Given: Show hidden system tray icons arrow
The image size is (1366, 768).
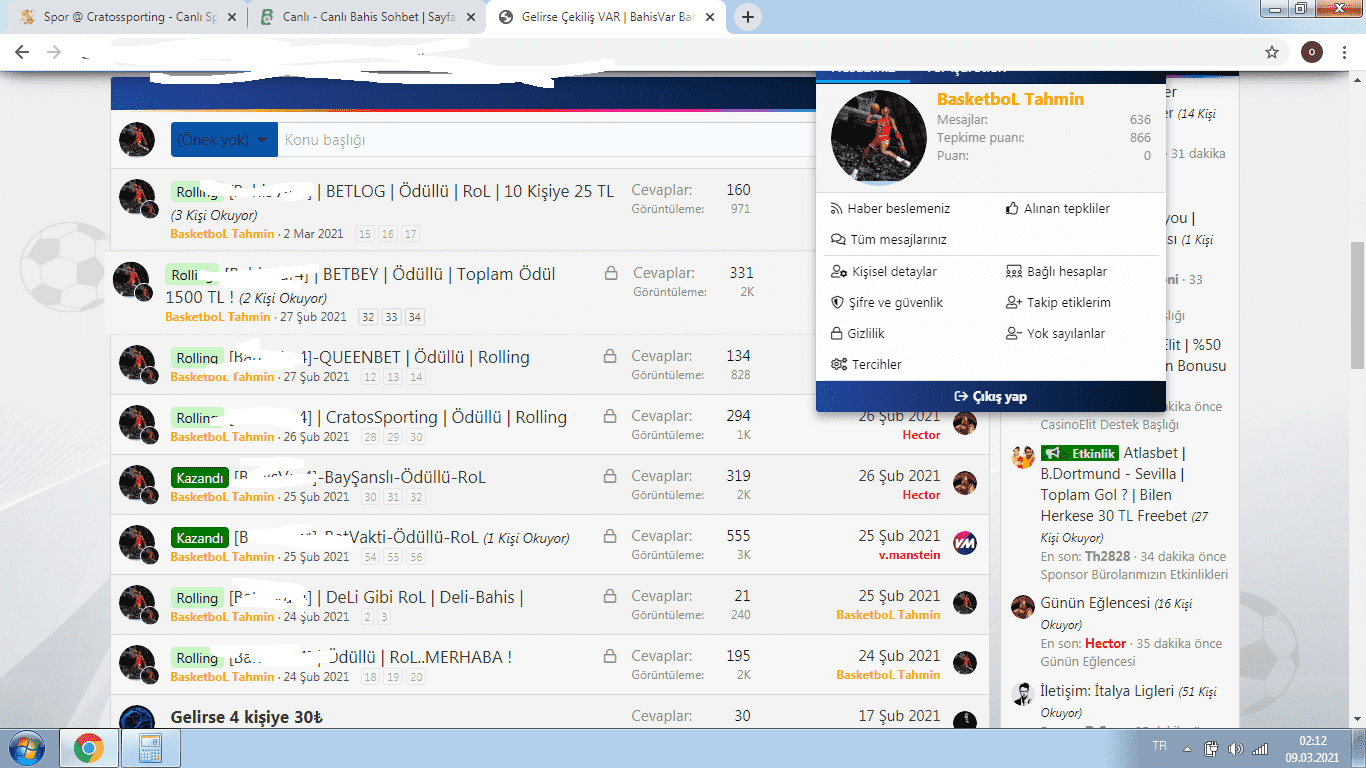Looking at the screenshot, I should [1187, 748].
